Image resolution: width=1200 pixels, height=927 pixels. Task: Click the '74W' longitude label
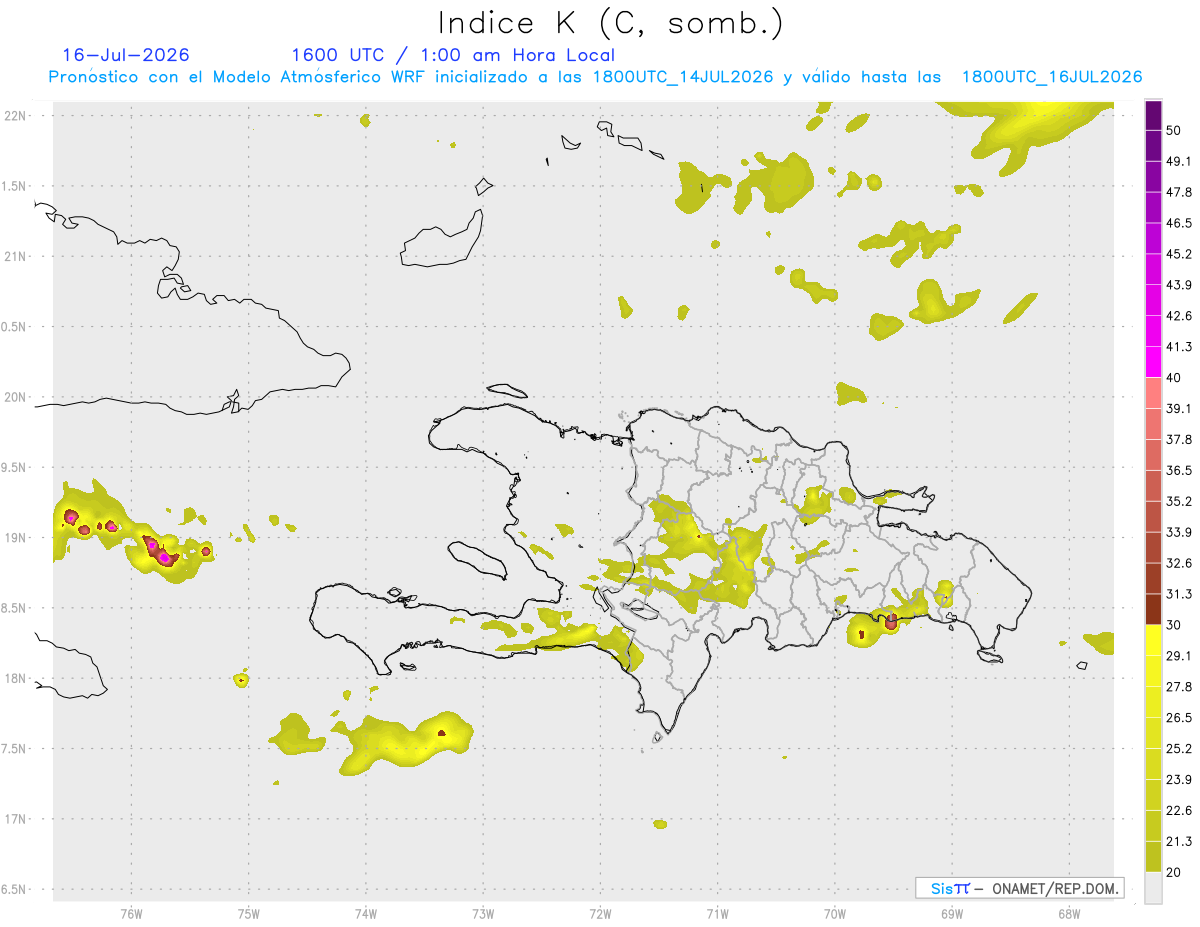[366, 914]
